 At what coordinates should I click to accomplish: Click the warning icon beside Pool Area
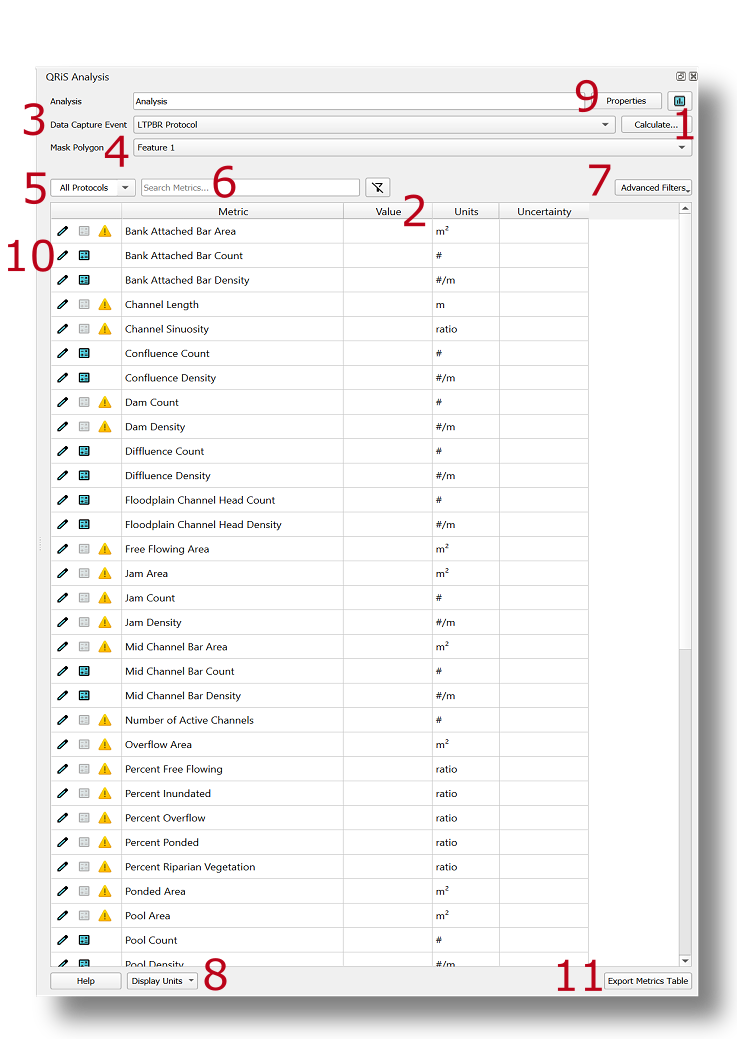105,915
